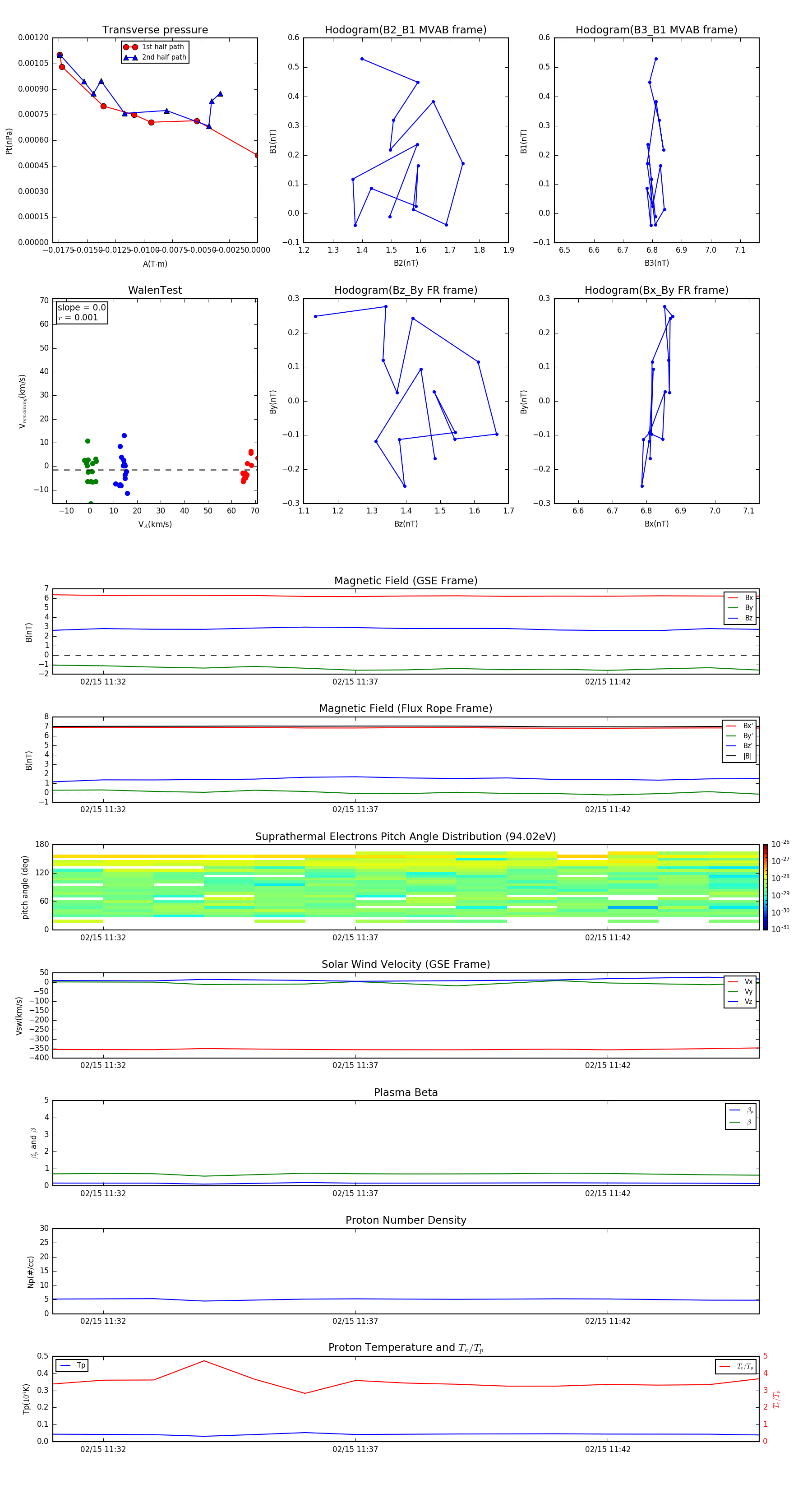Image resolution: width=812 pixels, height=1489 pixels.
Task: Click "02/15 11:42" tick under Proton Number Density
Action: point(607,1321)
